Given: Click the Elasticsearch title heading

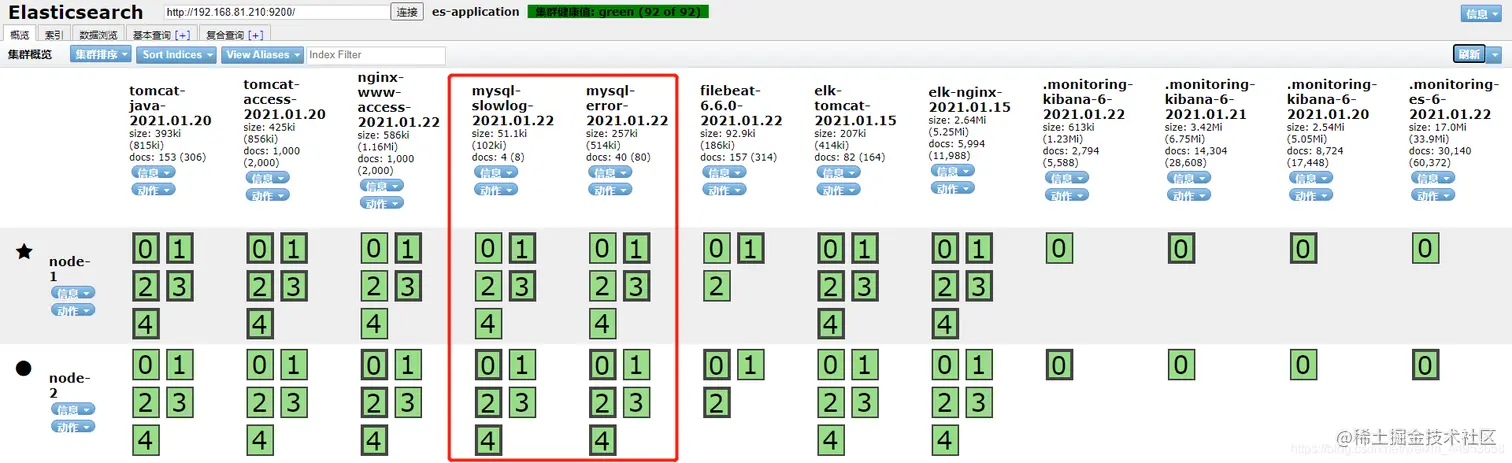Looking at the screenshot, I should (x=76, y=12).
